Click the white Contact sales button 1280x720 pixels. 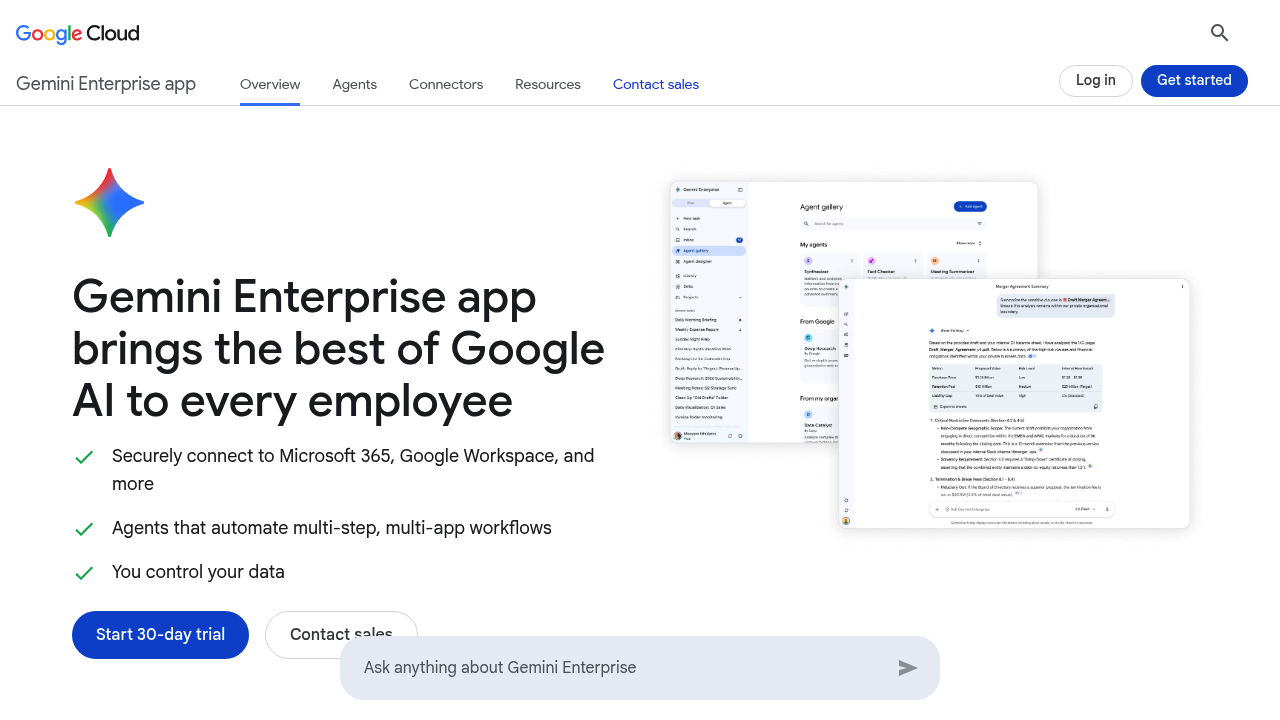coord(341,635)
